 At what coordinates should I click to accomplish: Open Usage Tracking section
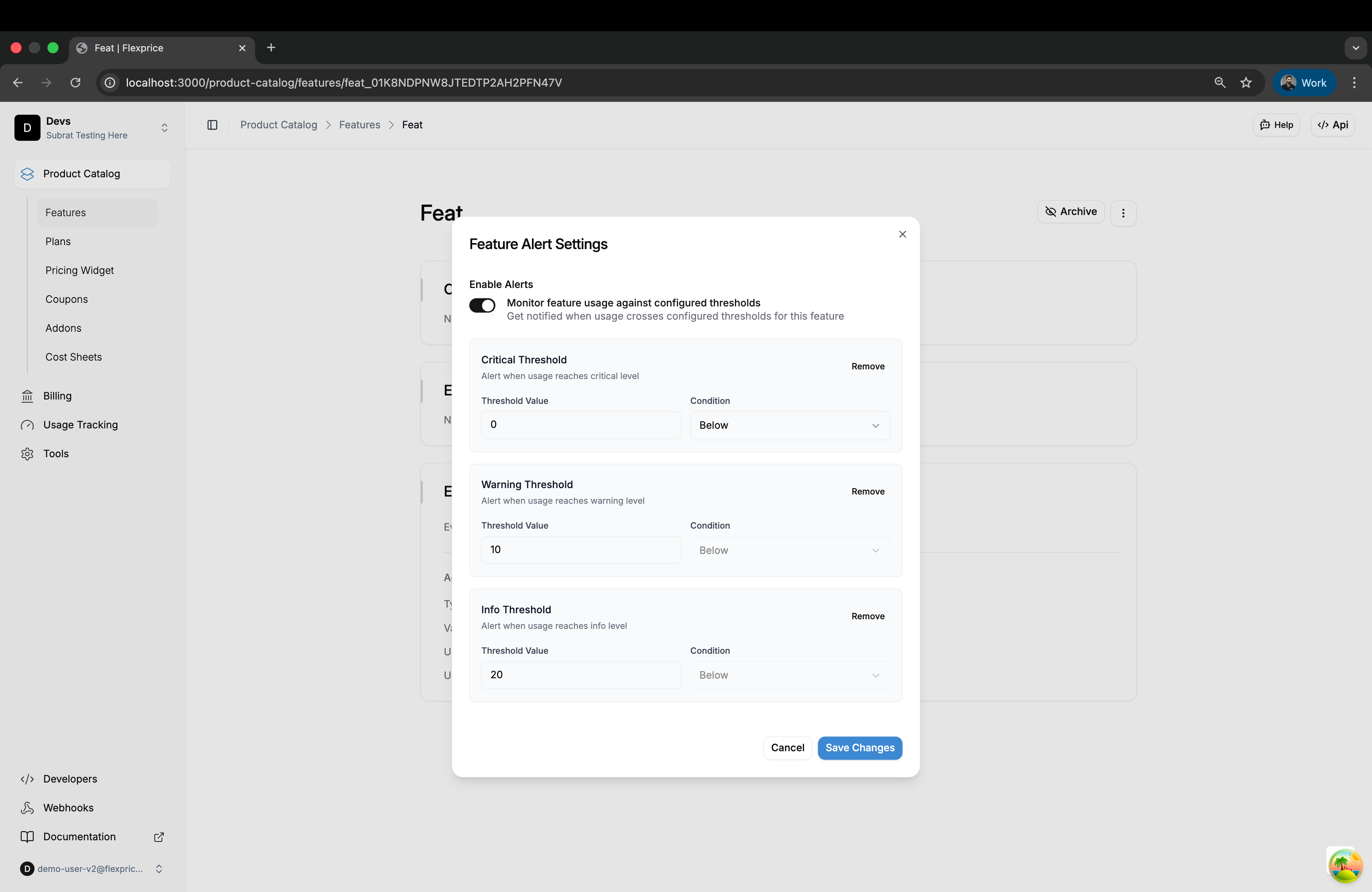(92, 425)
